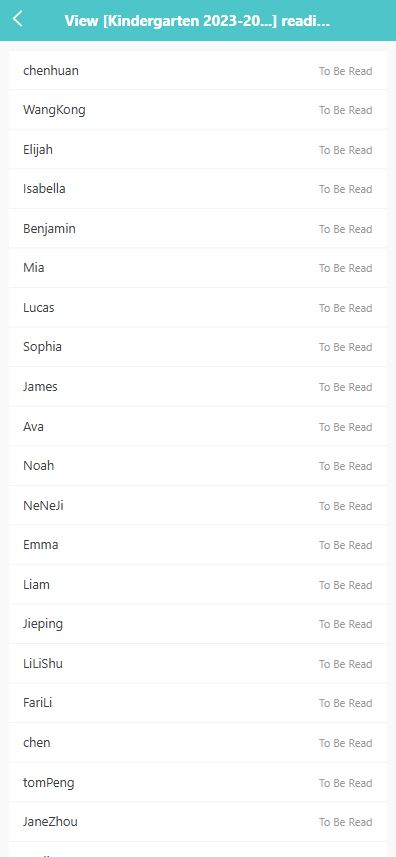
Task: Open Isabella's reading status row
Action: pos(198,189)
